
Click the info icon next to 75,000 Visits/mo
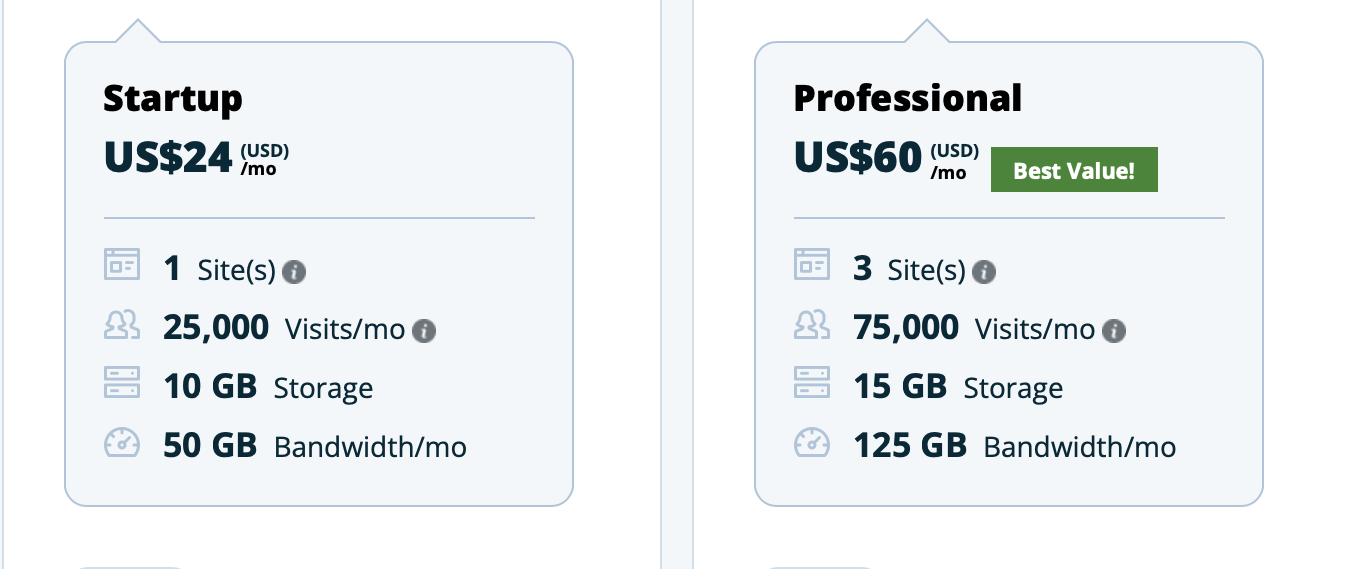[x=1114, y=330]
